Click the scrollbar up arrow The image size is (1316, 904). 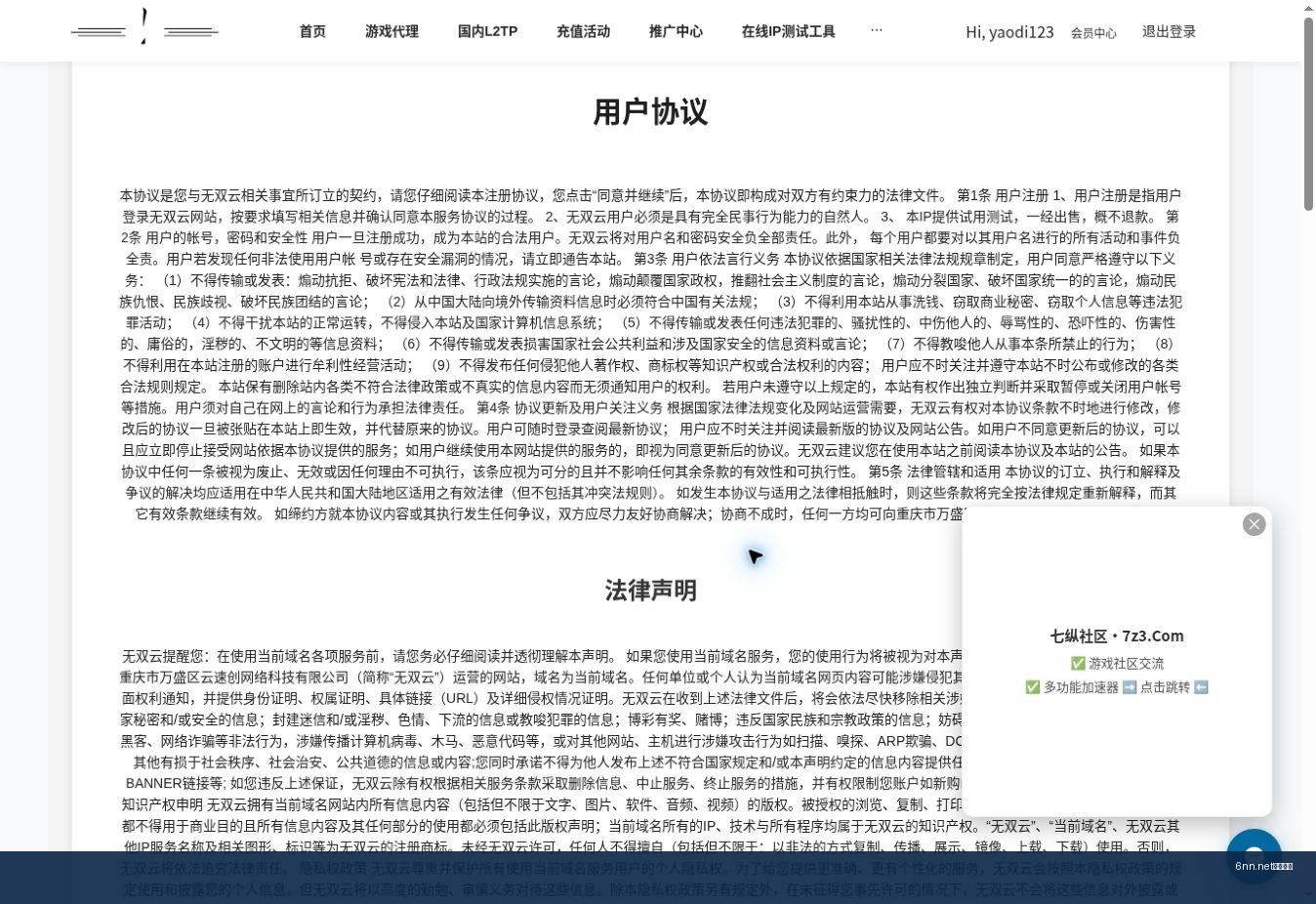(1309, 7)
